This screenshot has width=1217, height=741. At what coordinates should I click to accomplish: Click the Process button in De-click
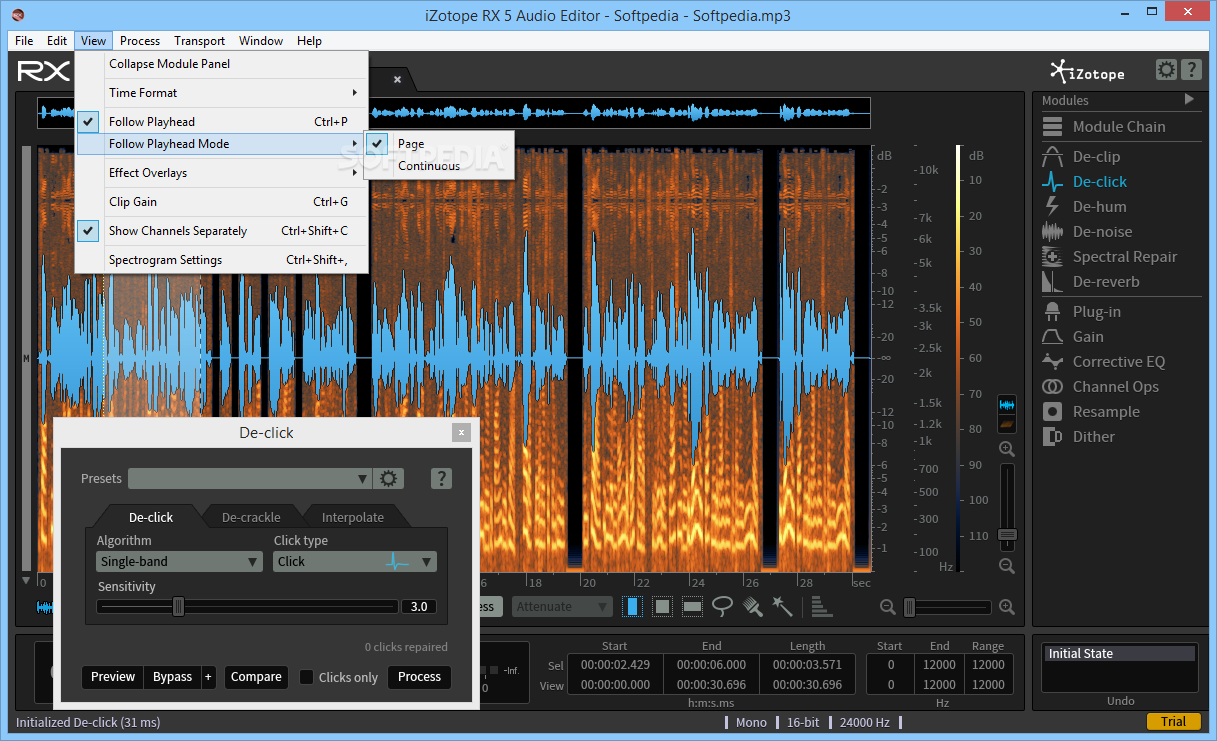click(419, 677)
